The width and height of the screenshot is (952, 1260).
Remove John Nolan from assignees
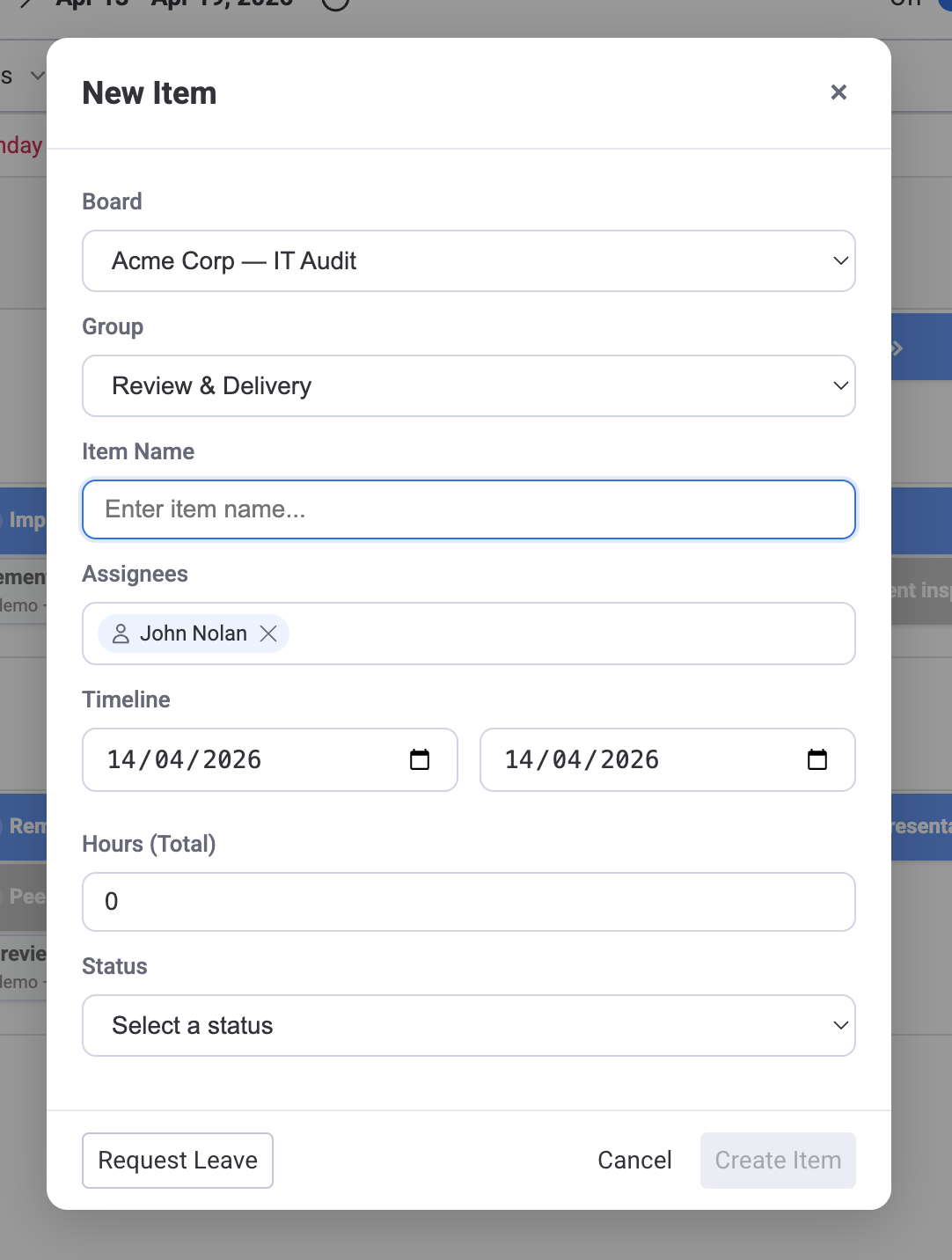(269, 634)
